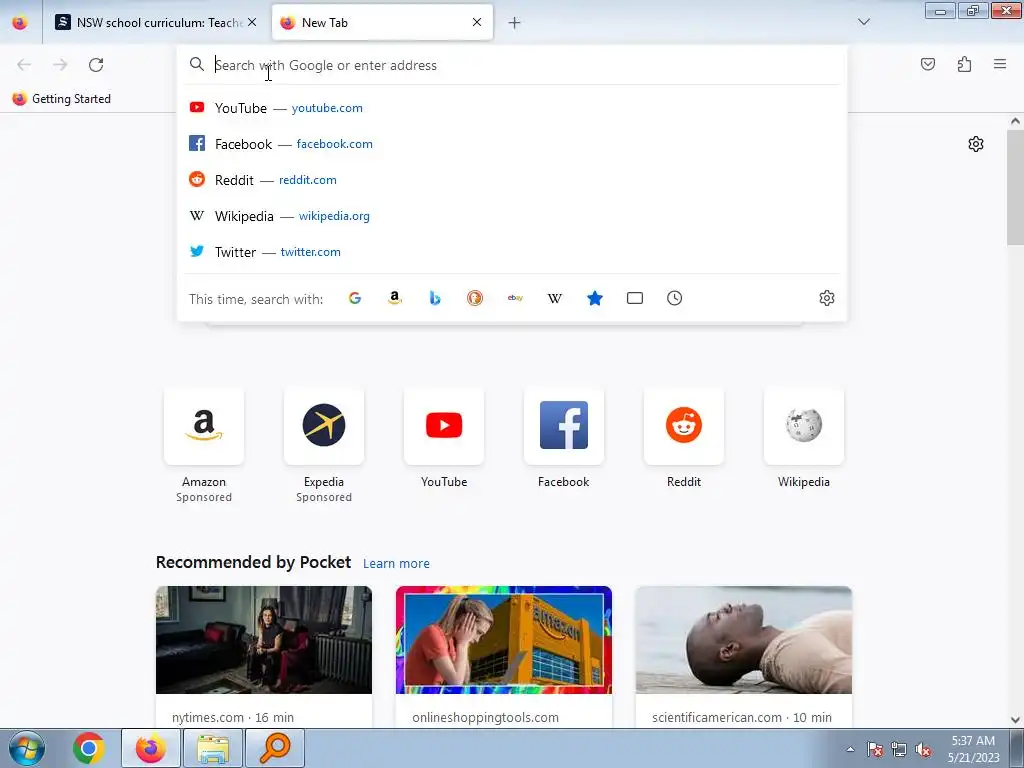The image size is (1024, 768).
Task: Open a new tab with plus button
Action: [515, 23]
